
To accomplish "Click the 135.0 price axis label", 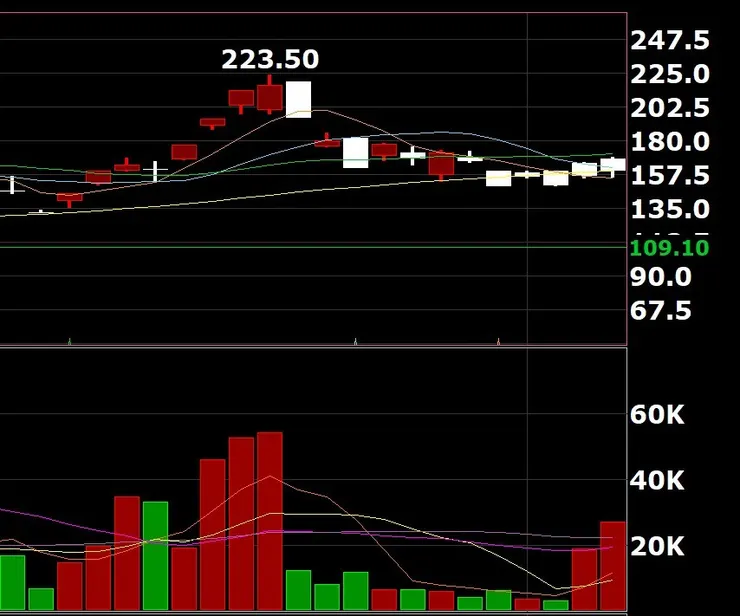I will coord(670,209).
